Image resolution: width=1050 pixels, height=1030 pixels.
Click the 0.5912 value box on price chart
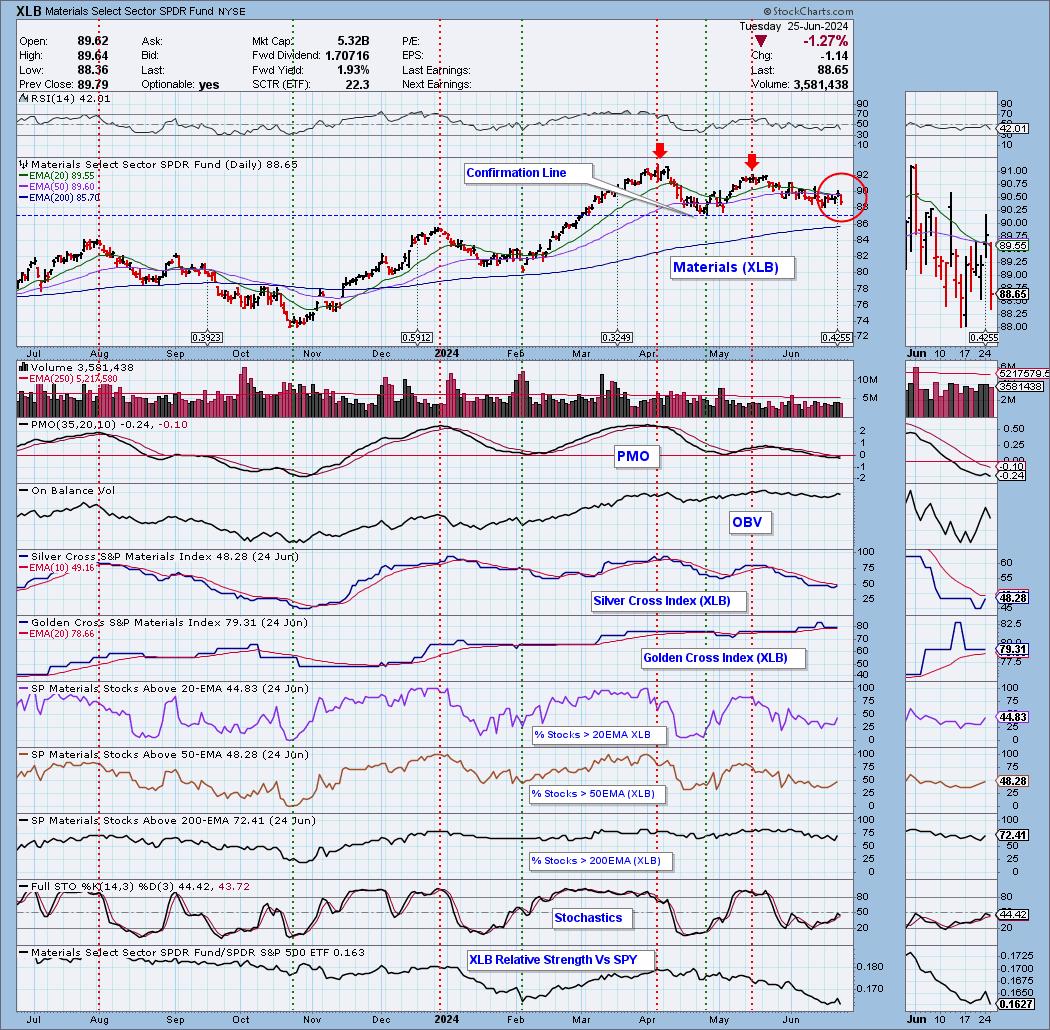point(417,338)
